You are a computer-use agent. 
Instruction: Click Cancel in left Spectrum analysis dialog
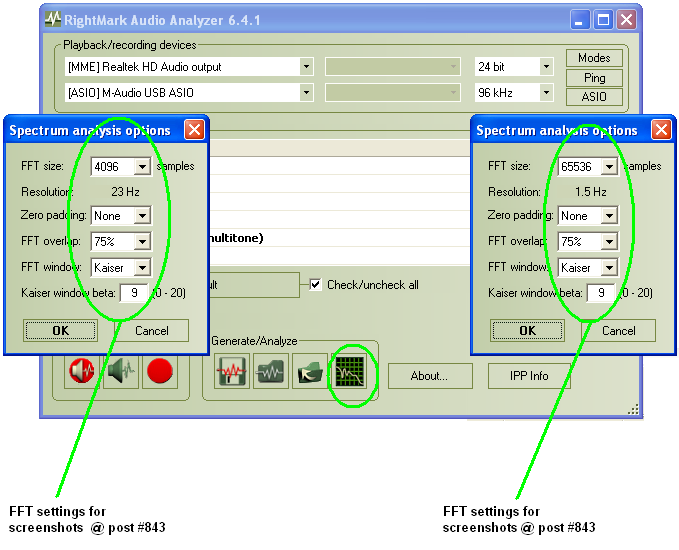[x=152, y=331]
